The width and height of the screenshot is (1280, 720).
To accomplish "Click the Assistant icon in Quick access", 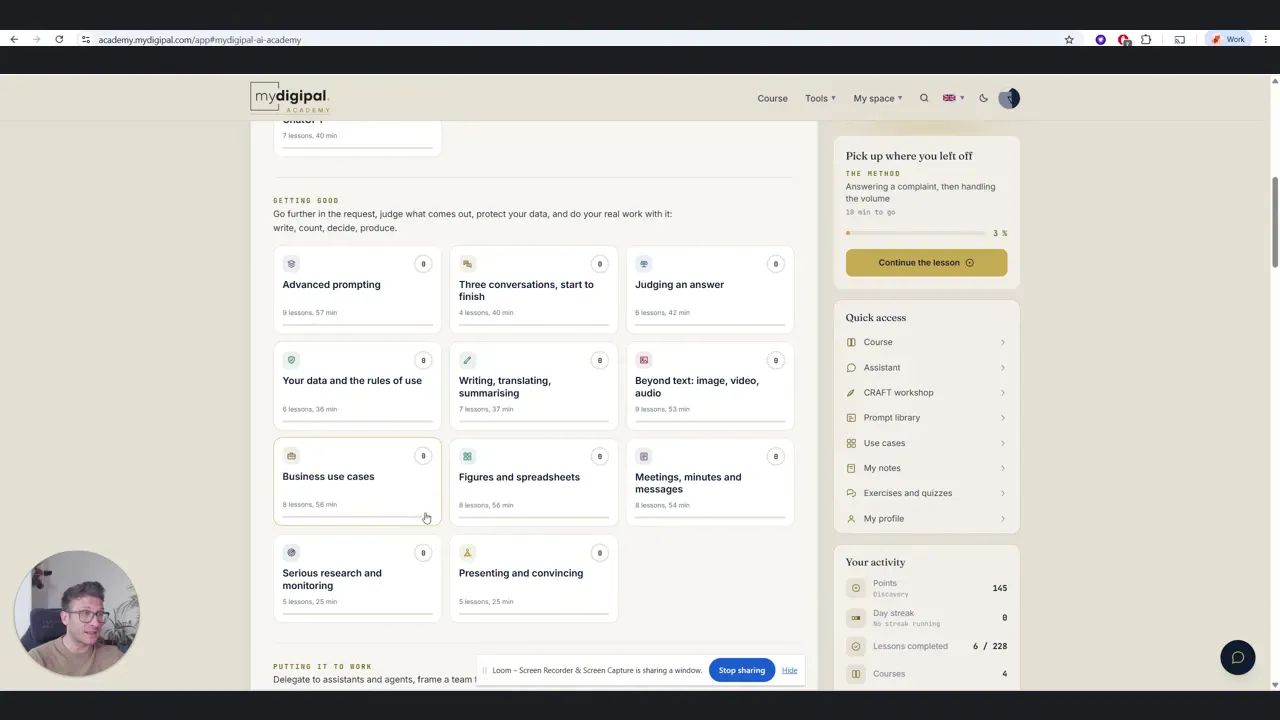I will 851,368.
